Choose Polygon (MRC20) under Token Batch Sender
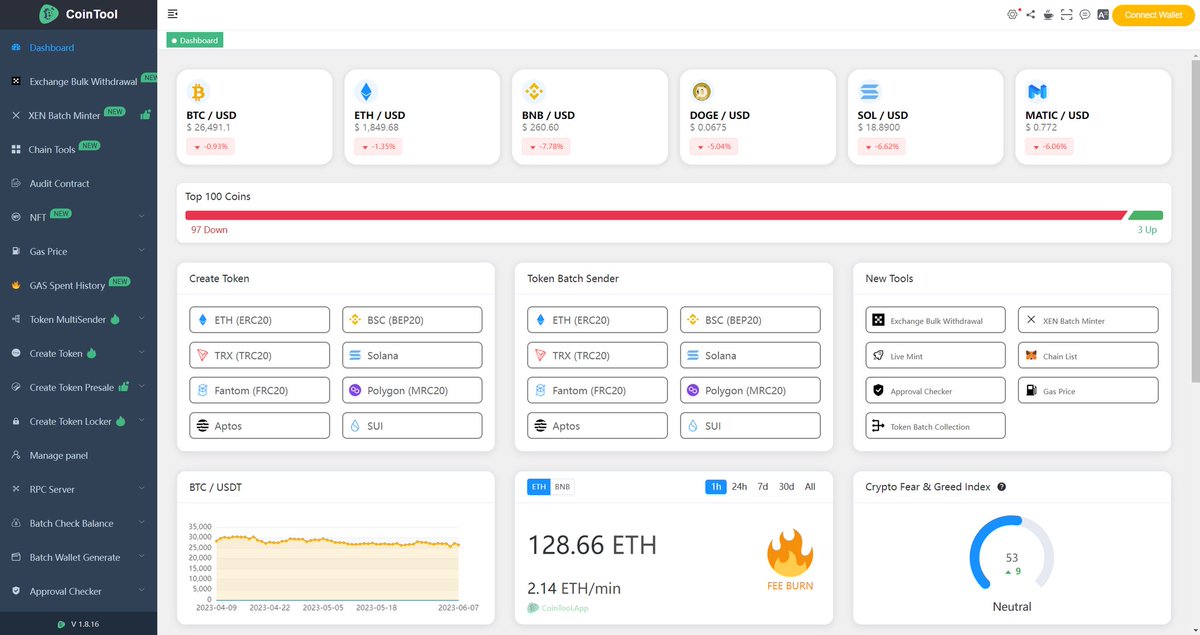 [750, 390]
